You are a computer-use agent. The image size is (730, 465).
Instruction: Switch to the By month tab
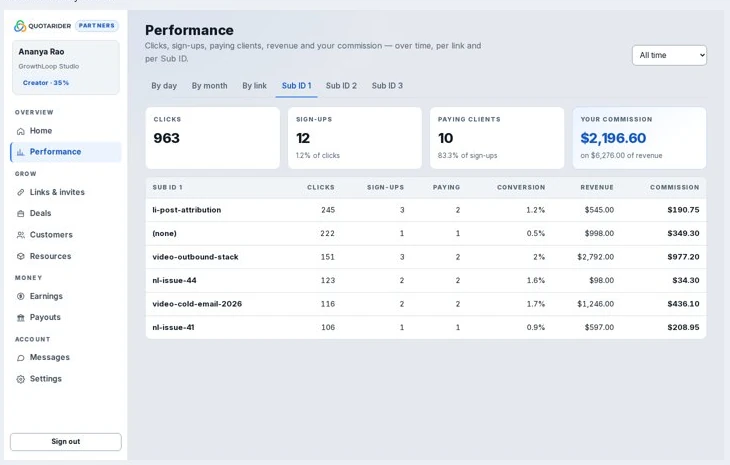[x=210, y=86]
